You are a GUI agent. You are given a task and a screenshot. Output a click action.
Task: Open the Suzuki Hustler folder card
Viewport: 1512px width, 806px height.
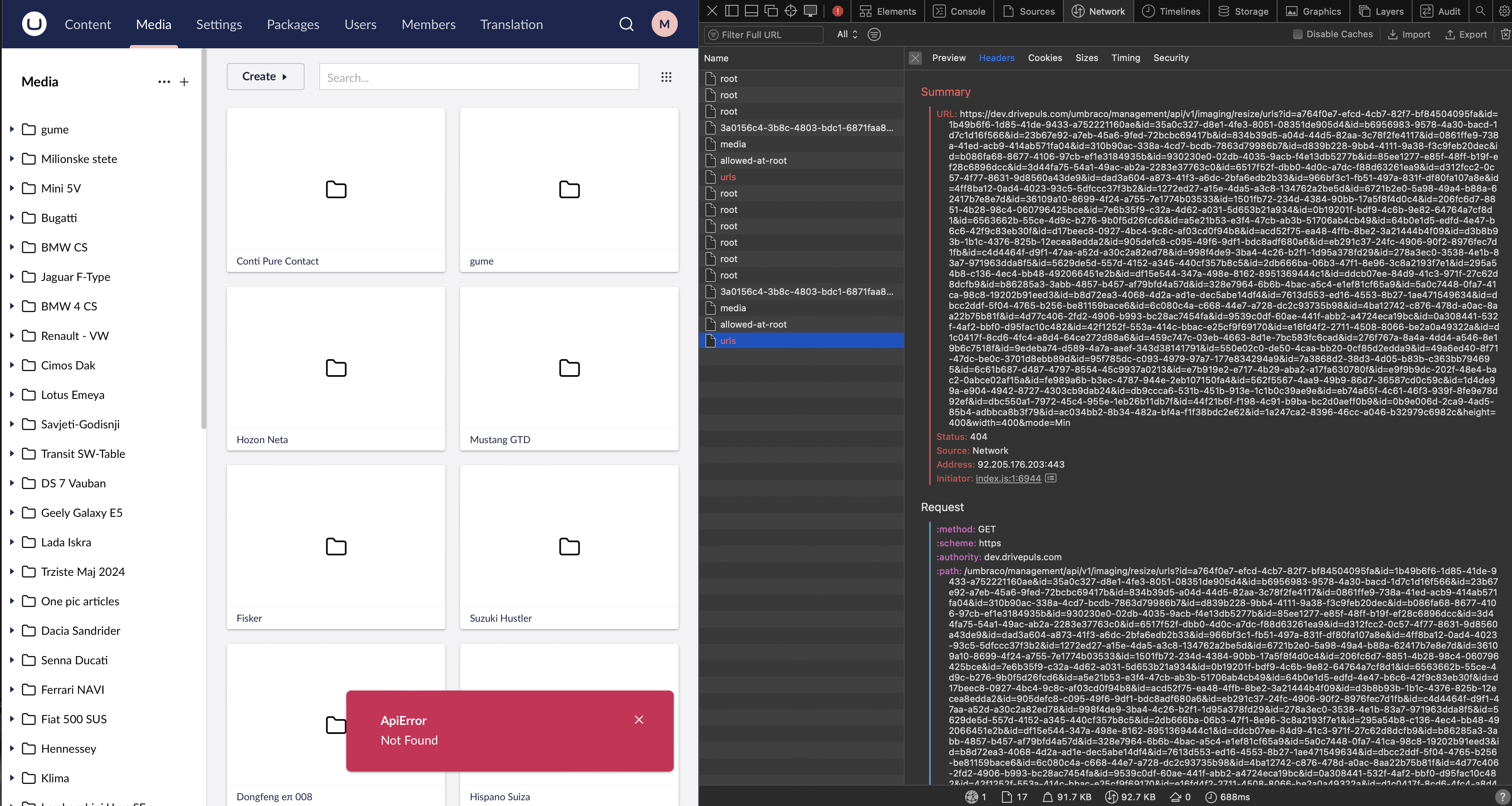[x=569, y=547]
